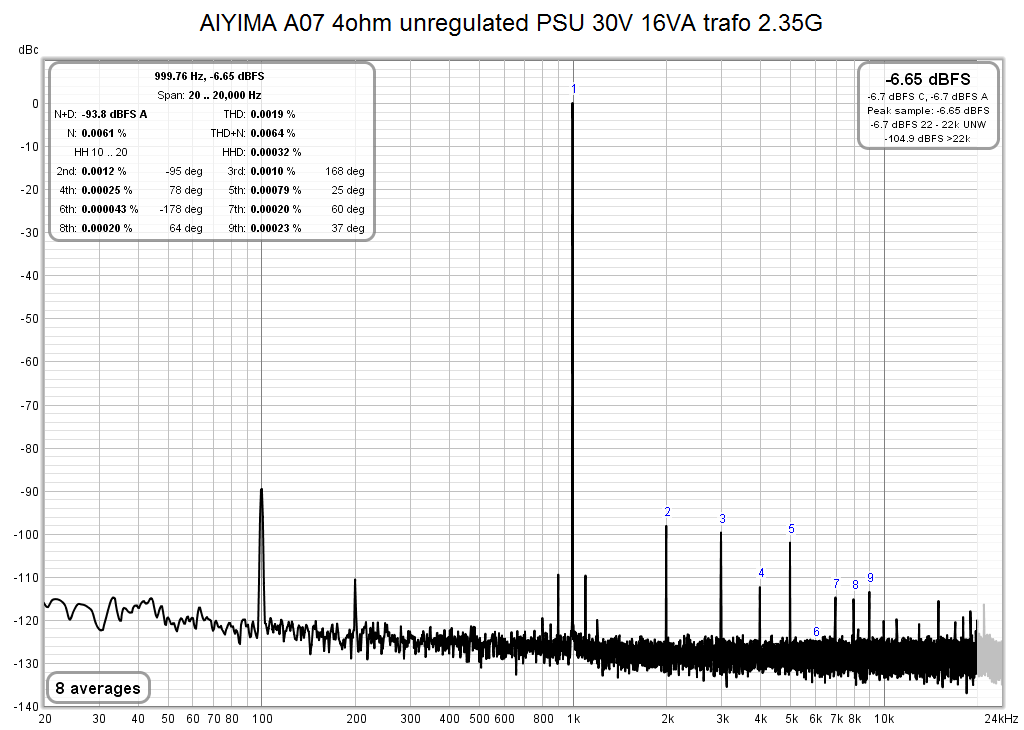Select the 3rd harmonic '0.0010 %' value
This screenshot has width=1024, height=730.
[x=272, y=171]
